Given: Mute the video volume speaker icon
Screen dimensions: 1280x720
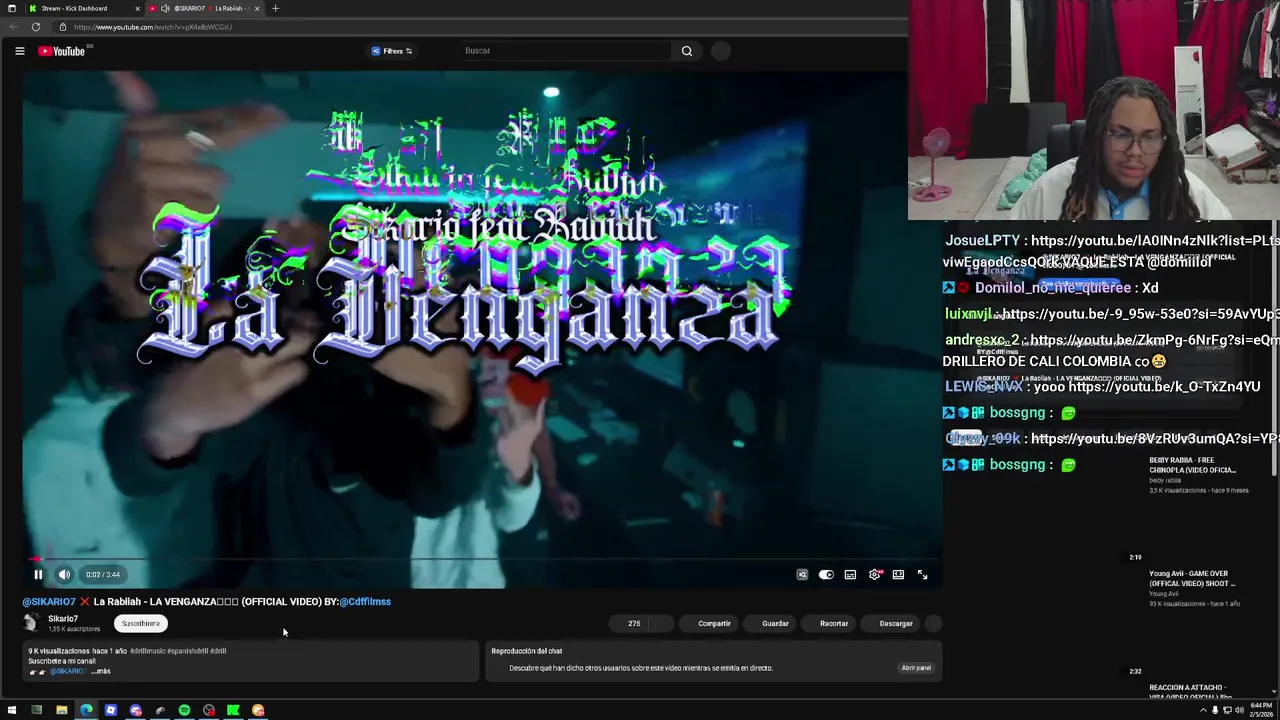Looking at the screenshot, I should (x=64, y=574).
